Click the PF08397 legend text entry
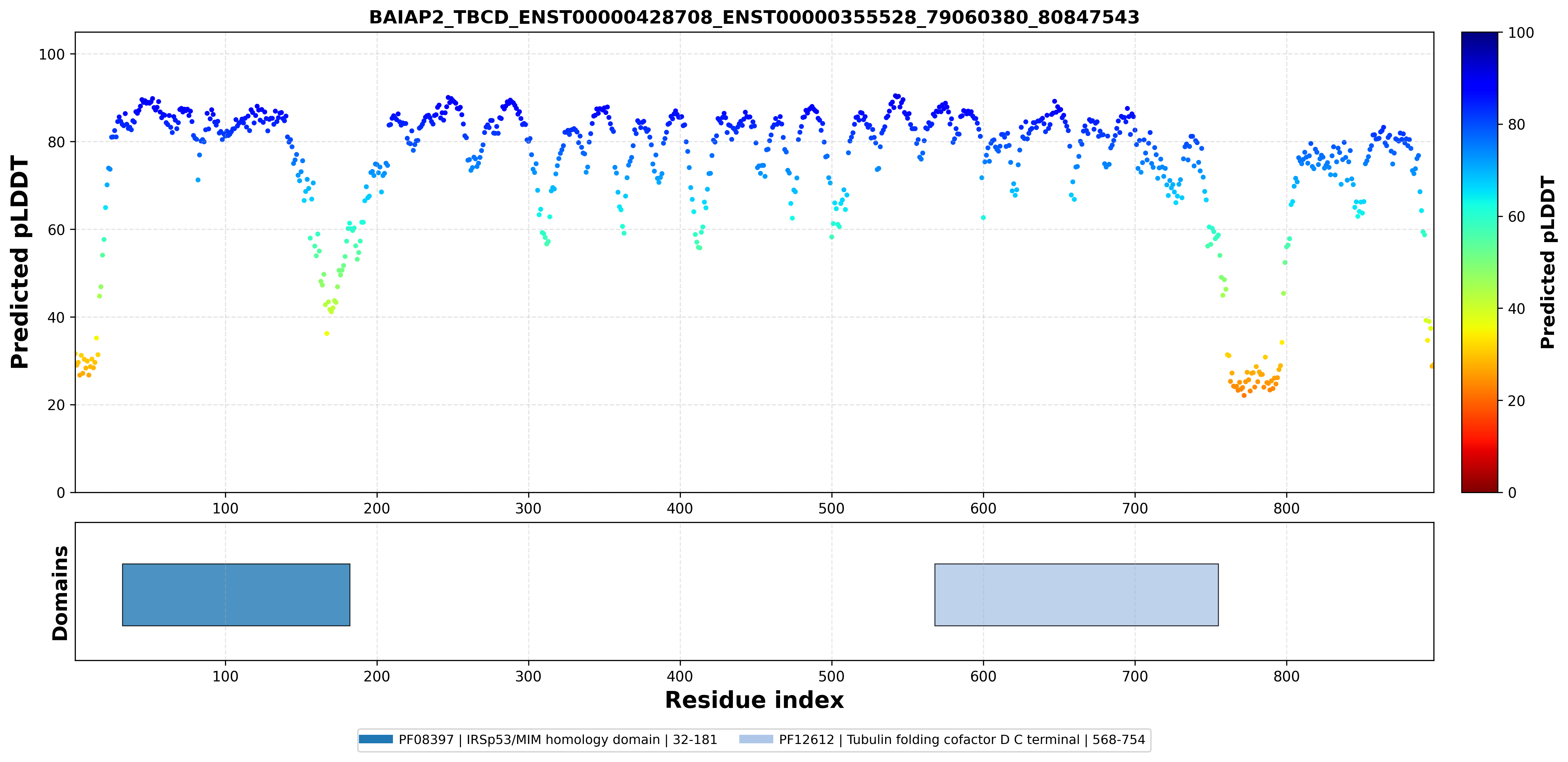This screenshot has width=1568, height=762. (557, 740)
